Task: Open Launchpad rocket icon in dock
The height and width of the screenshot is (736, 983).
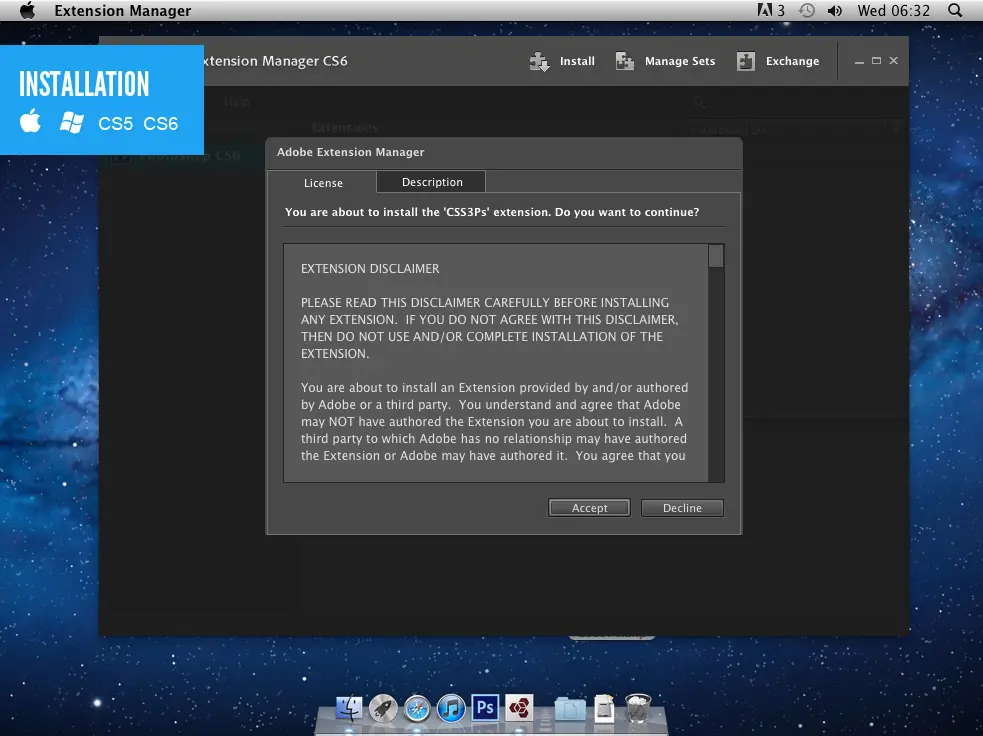Action: coord(383,708)
